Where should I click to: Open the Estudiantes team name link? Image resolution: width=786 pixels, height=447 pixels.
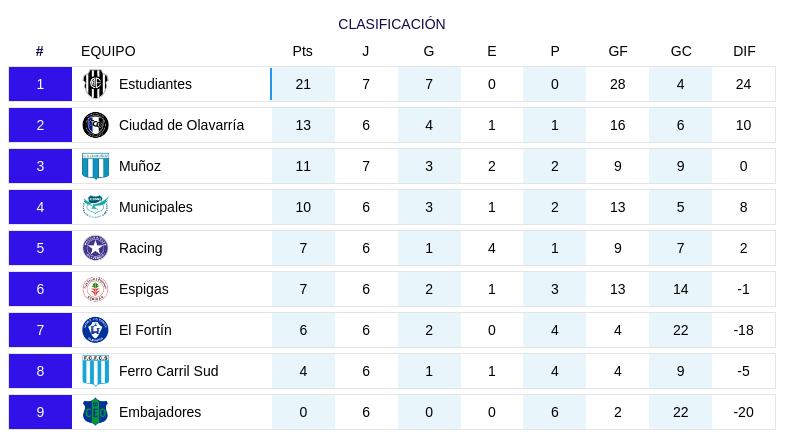coord(155,84)
